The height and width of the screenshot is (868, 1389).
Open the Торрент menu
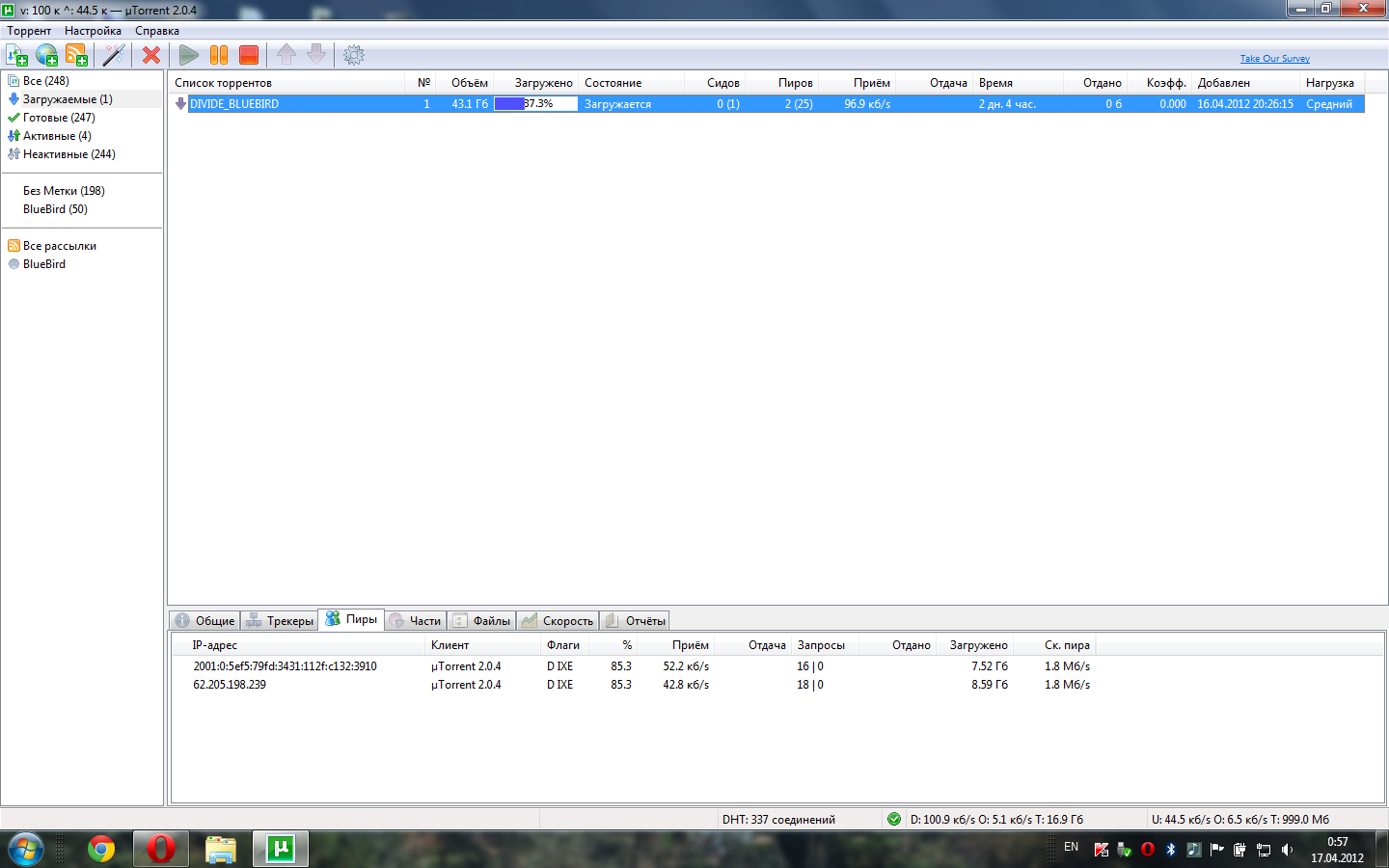pyautogui.click(x=29, y=31)
